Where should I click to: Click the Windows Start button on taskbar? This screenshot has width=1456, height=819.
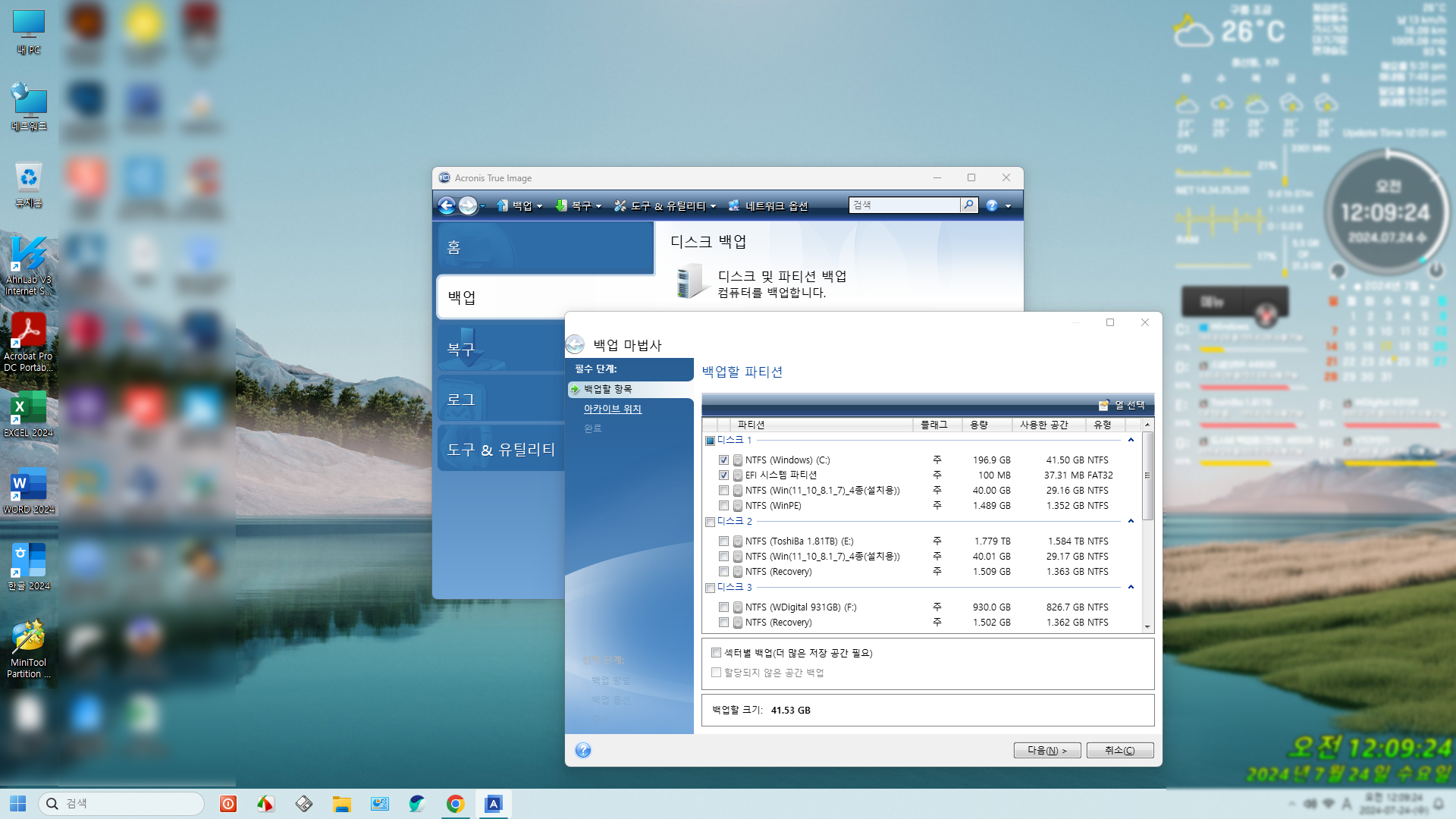point(17,803)
